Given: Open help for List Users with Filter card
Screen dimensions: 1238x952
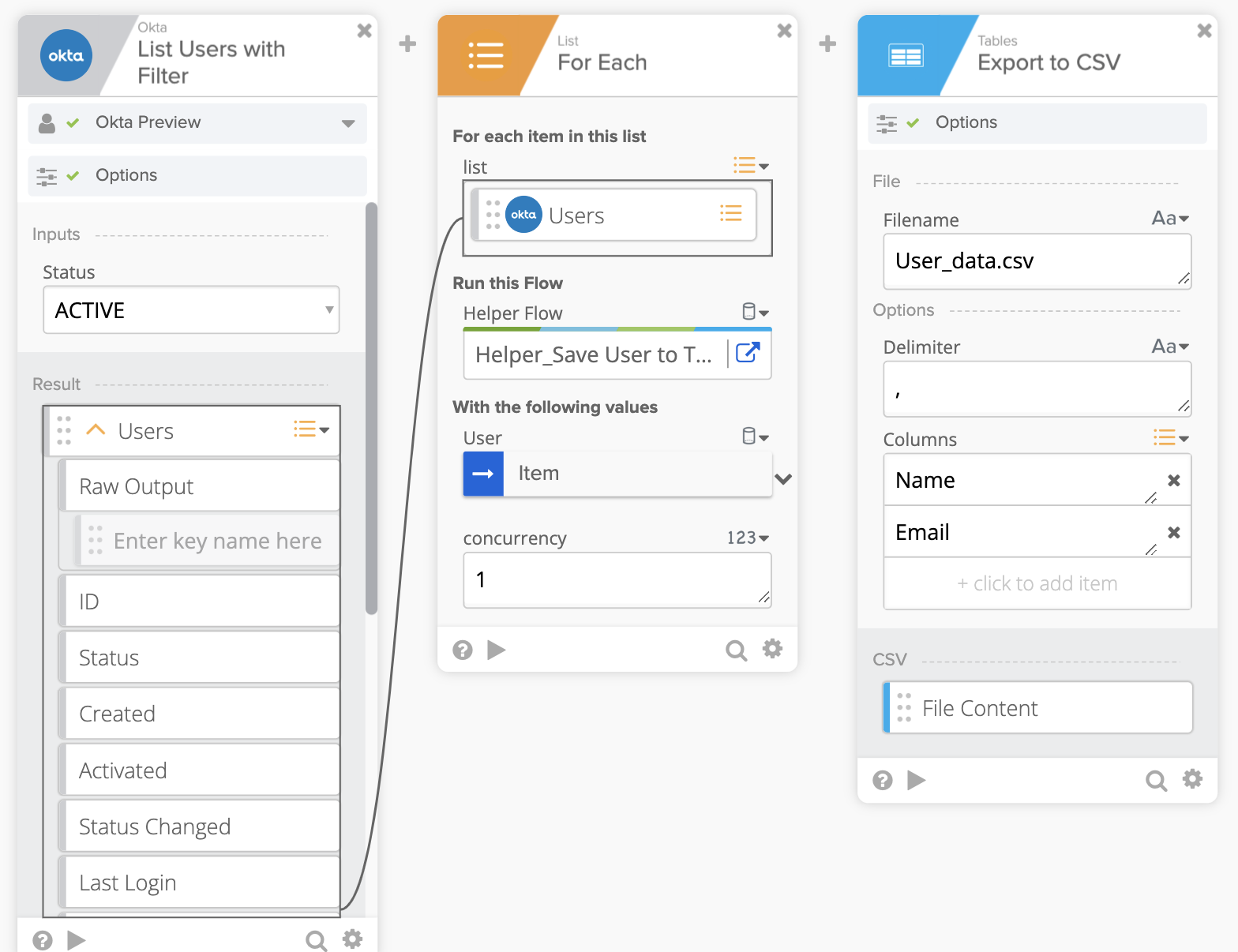Looking at the screenshot, I should (x=43, y=940).
